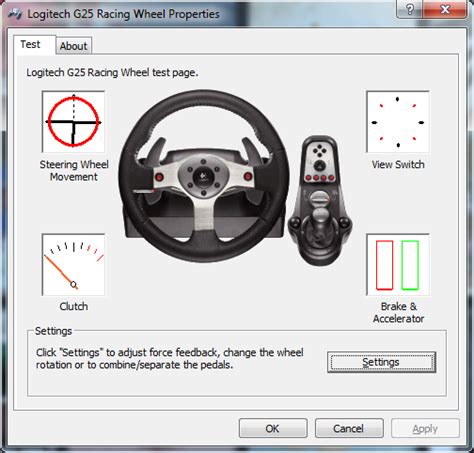Click the Clutch gauge indicator

point(73,265)
